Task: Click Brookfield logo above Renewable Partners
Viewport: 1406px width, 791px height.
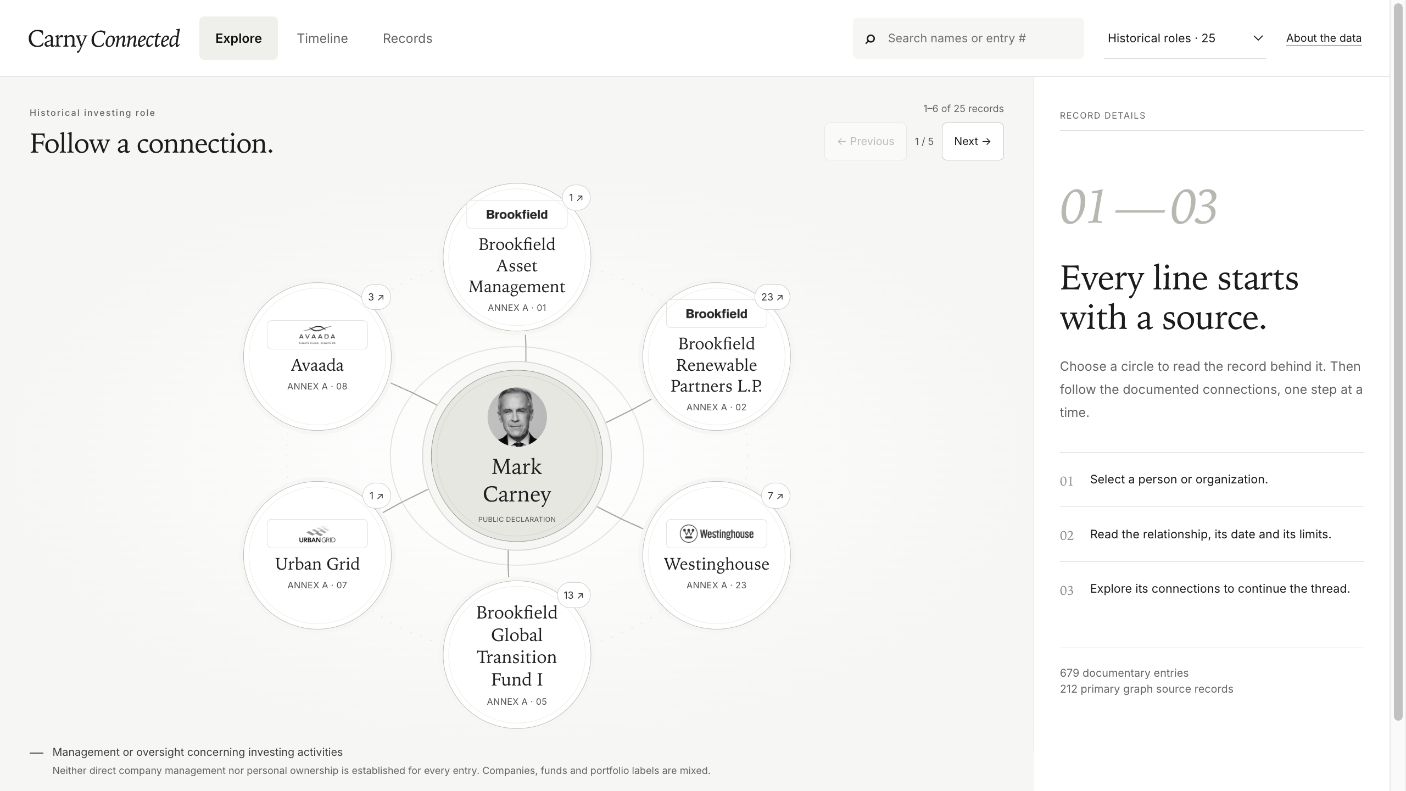Action: (716, 313)
